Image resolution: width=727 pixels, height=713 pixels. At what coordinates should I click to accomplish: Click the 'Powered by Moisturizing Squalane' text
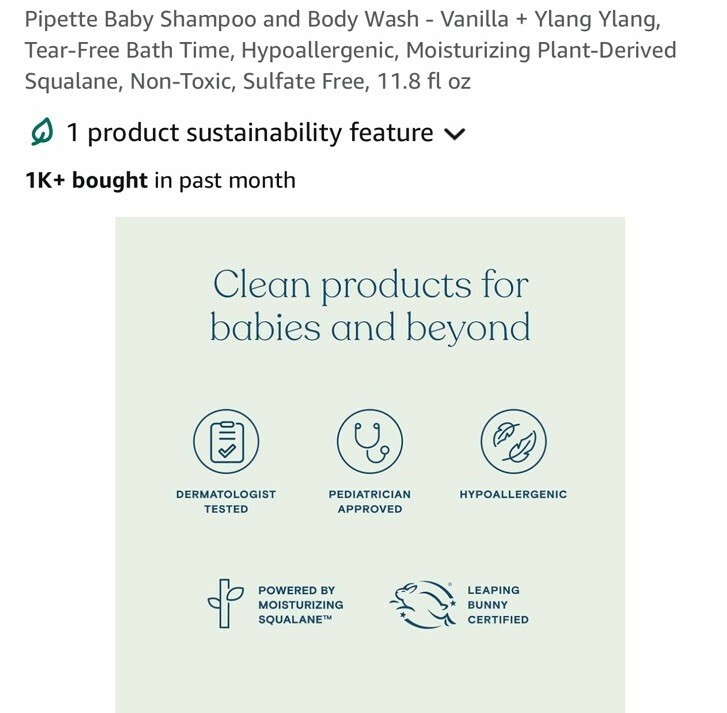[x=300, y=605]
